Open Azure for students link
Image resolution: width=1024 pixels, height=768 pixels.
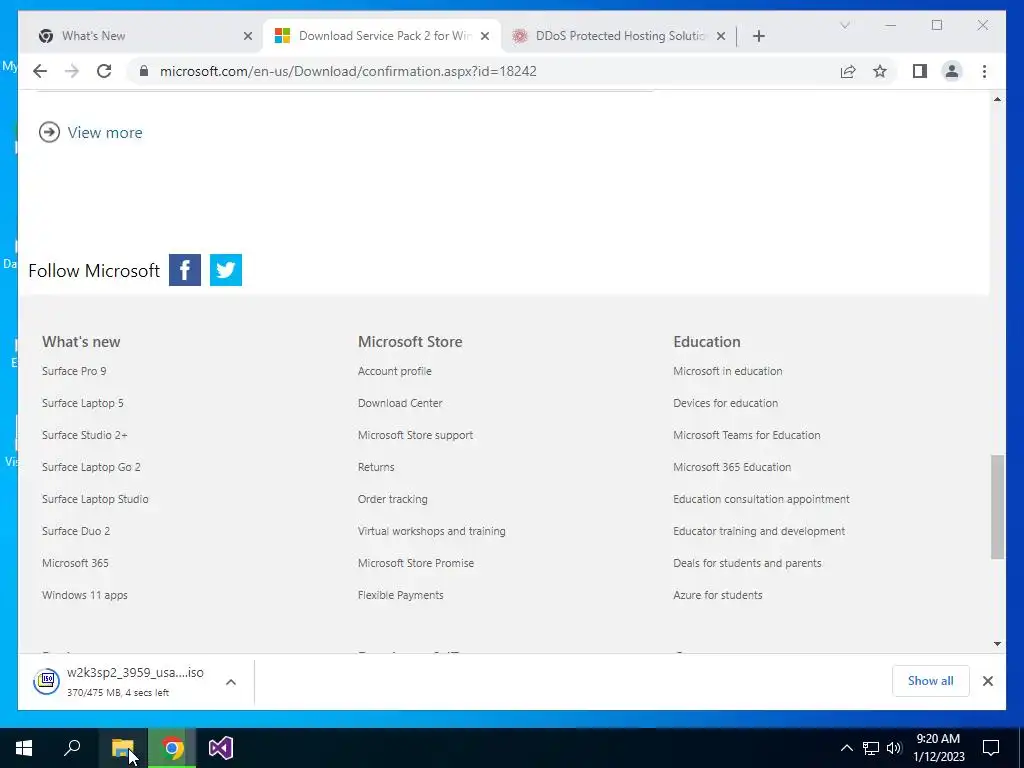(x=718, y=595)
